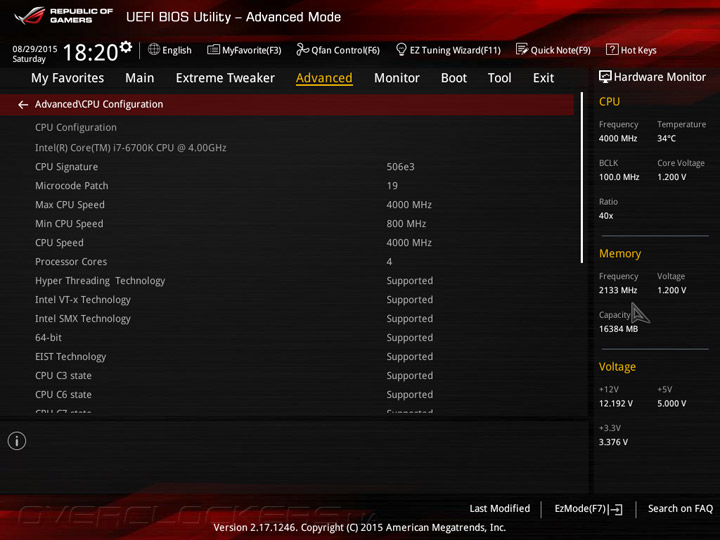Click the info circle icon

click(x=17, y=441)
